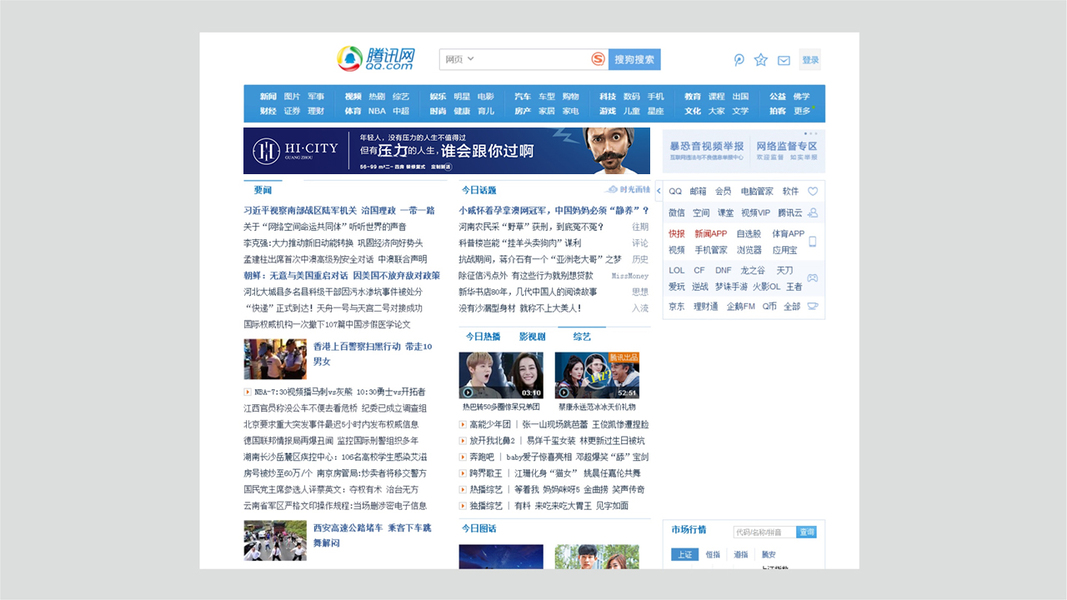Click the HI-CITY banner advertisement
This screenshot has height=600, width=1067.
click(446, 151)
